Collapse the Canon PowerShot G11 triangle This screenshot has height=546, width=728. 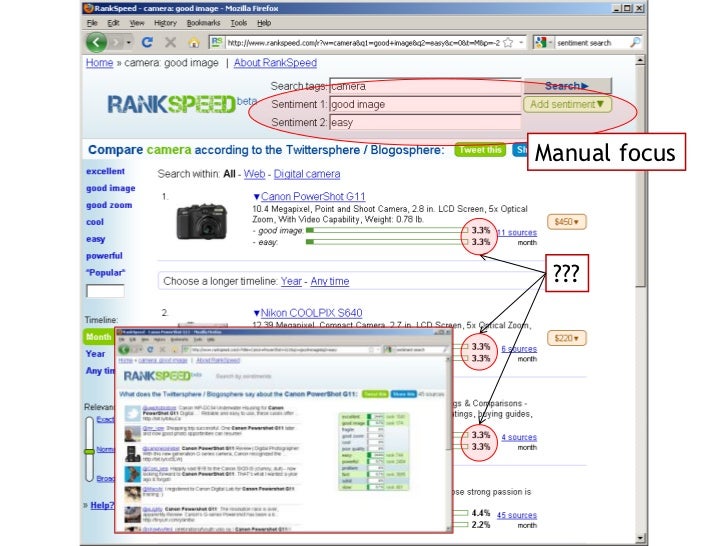[x=256, y=197]
